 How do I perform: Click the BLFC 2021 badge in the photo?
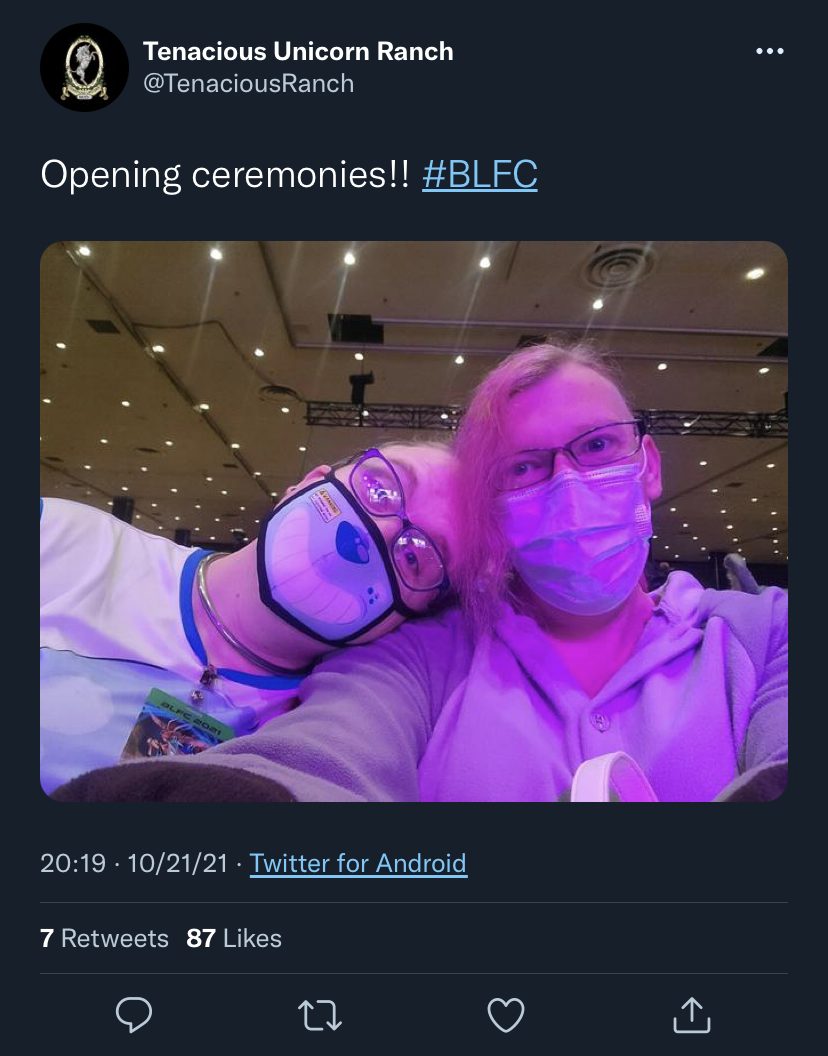click(x=177, y=723)
